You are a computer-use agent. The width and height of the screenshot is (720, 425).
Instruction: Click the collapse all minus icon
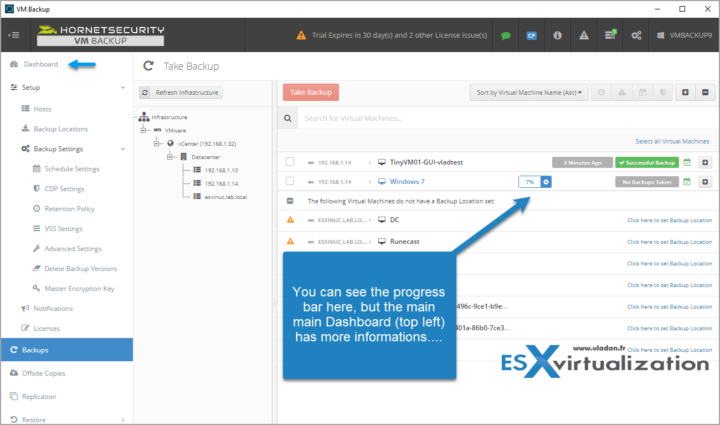coord(704,92)
